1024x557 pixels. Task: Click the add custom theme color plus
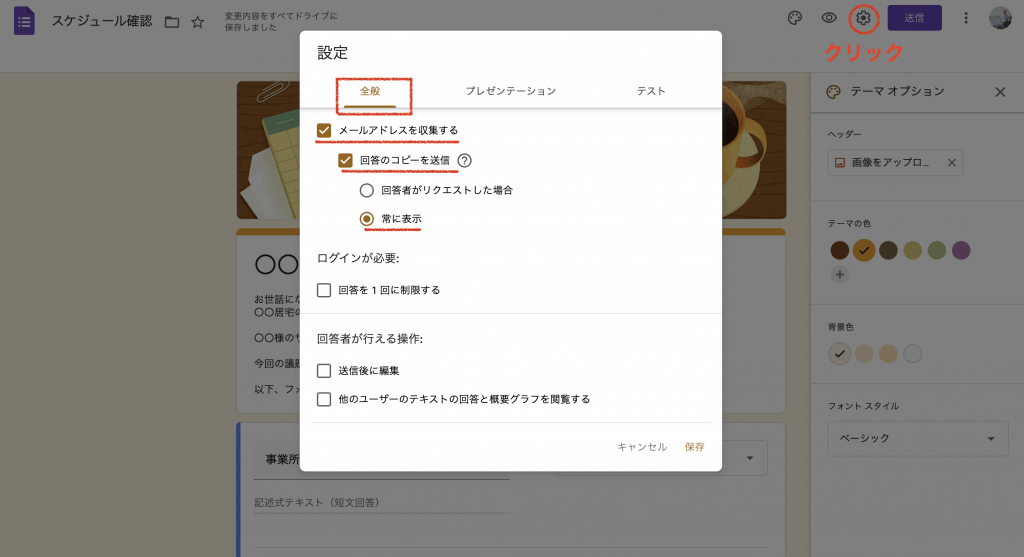[840, 274]
